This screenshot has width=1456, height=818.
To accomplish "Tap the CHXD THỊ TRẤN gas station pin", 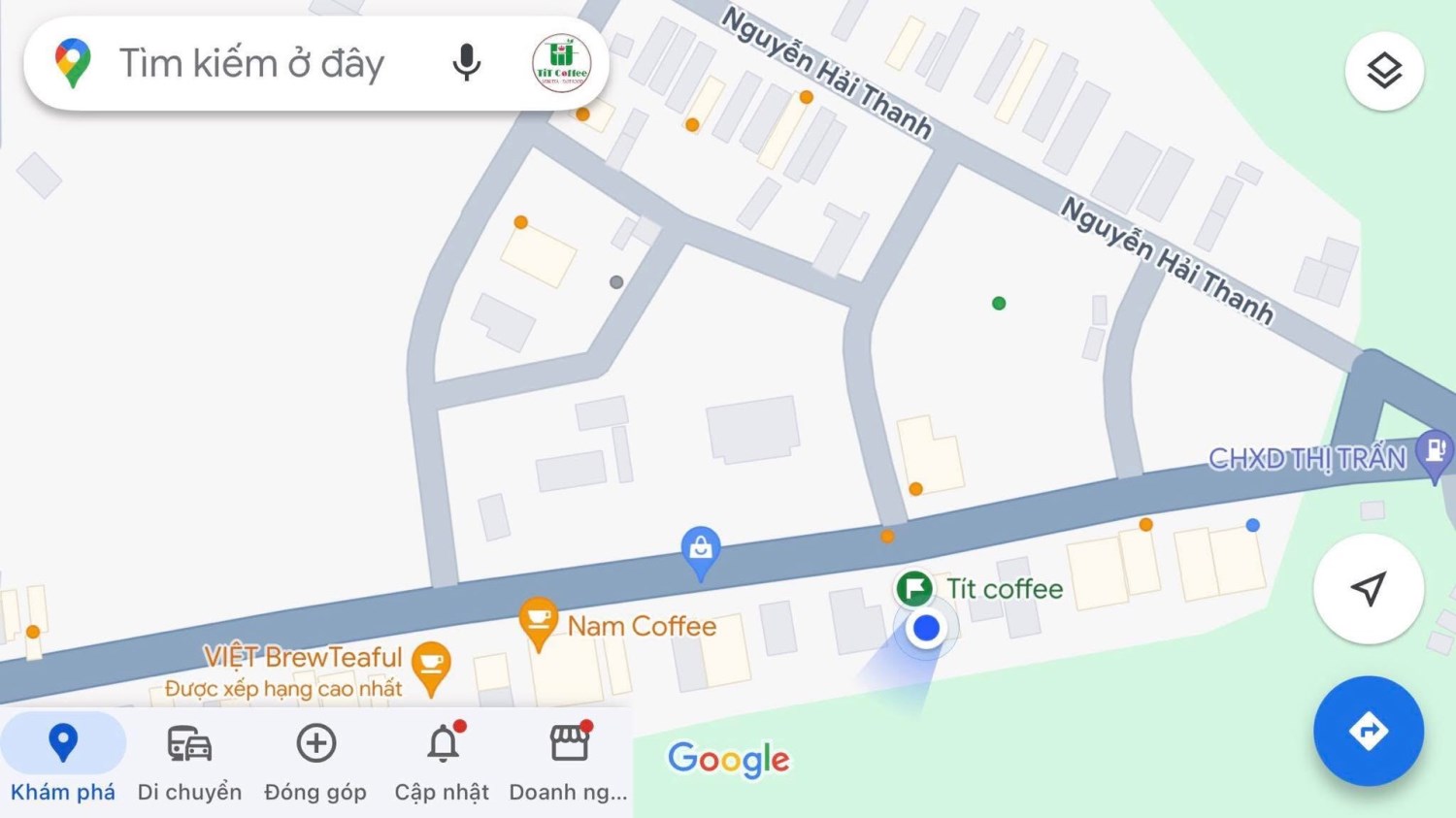I will click(1435, 456).
